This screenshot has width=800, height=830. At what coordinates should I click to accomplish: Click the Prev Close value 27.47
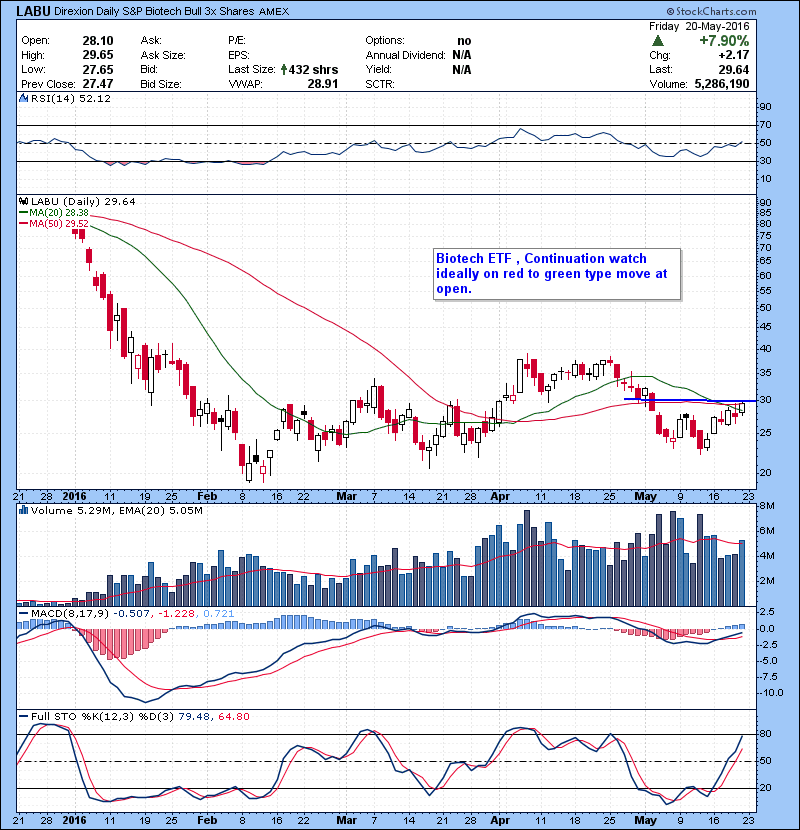coord(97,84)
